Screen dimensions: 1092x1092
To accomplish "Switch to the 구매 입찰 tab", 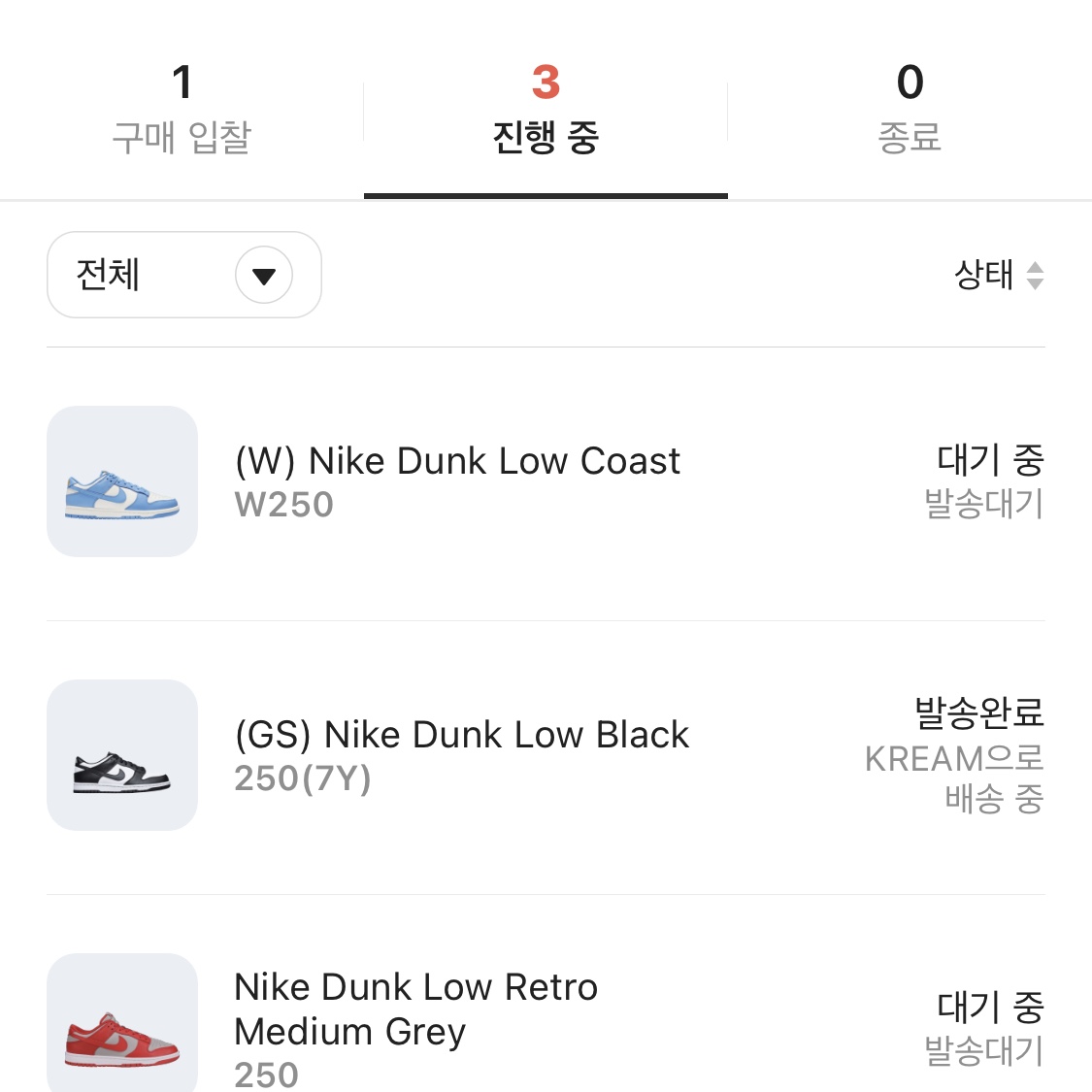I will (182, 112).
